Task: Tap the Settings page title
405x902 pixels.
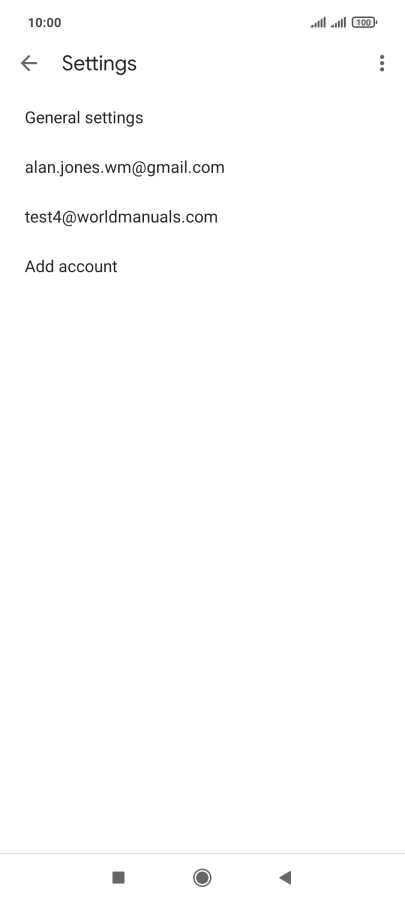Action: [99, 63]
